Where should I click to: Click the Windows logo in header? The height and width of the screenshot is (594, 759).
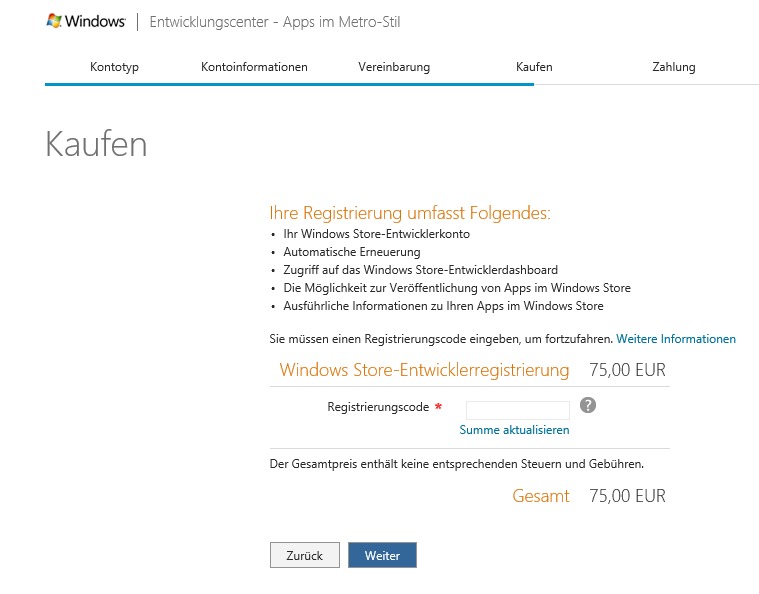[86, 21]
